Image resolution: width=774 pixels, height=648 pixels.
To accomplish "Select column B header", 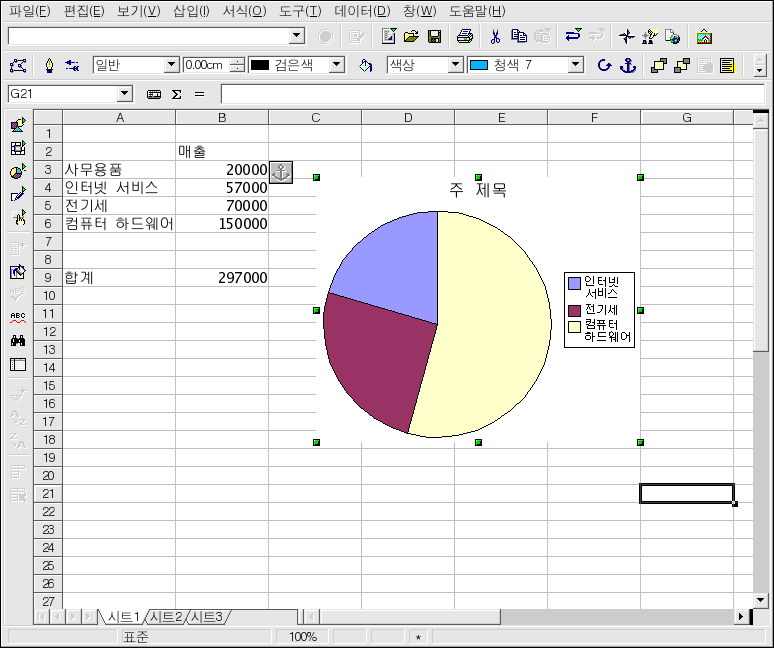I will point(222,118).
